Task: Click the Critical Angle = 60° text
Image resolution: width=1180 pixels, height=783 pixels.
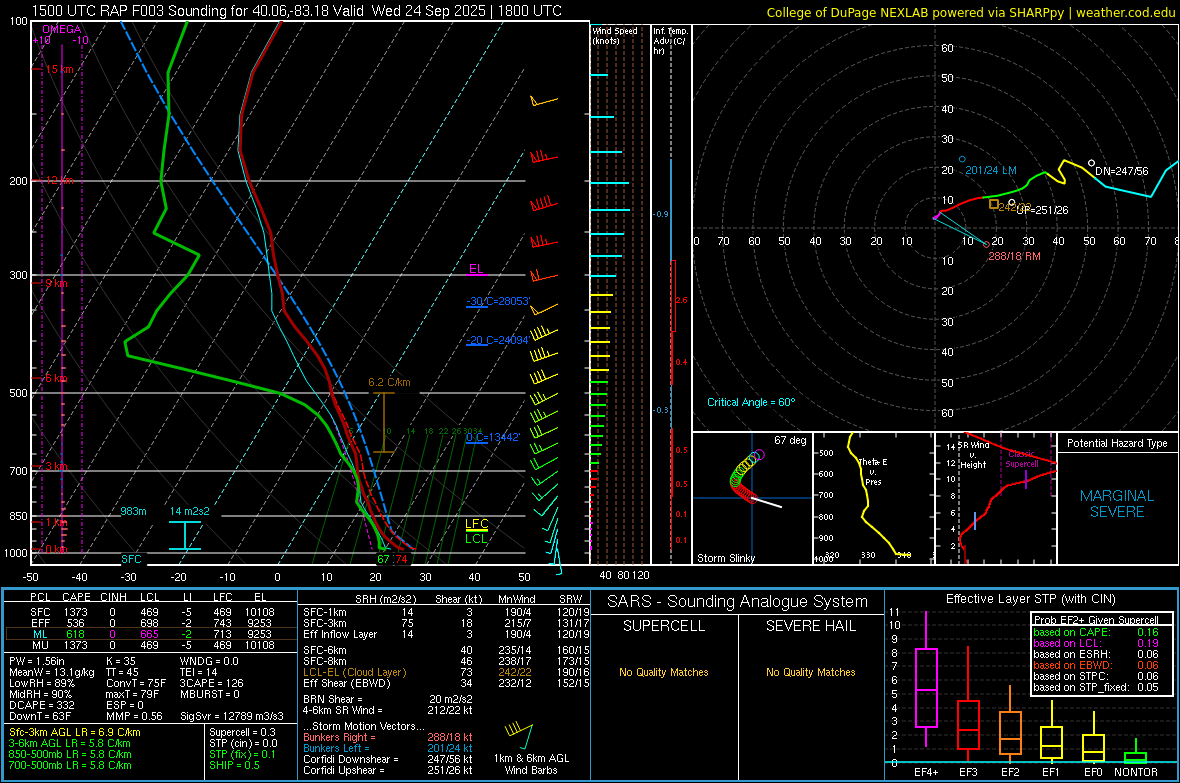Action: pos(750,402)
